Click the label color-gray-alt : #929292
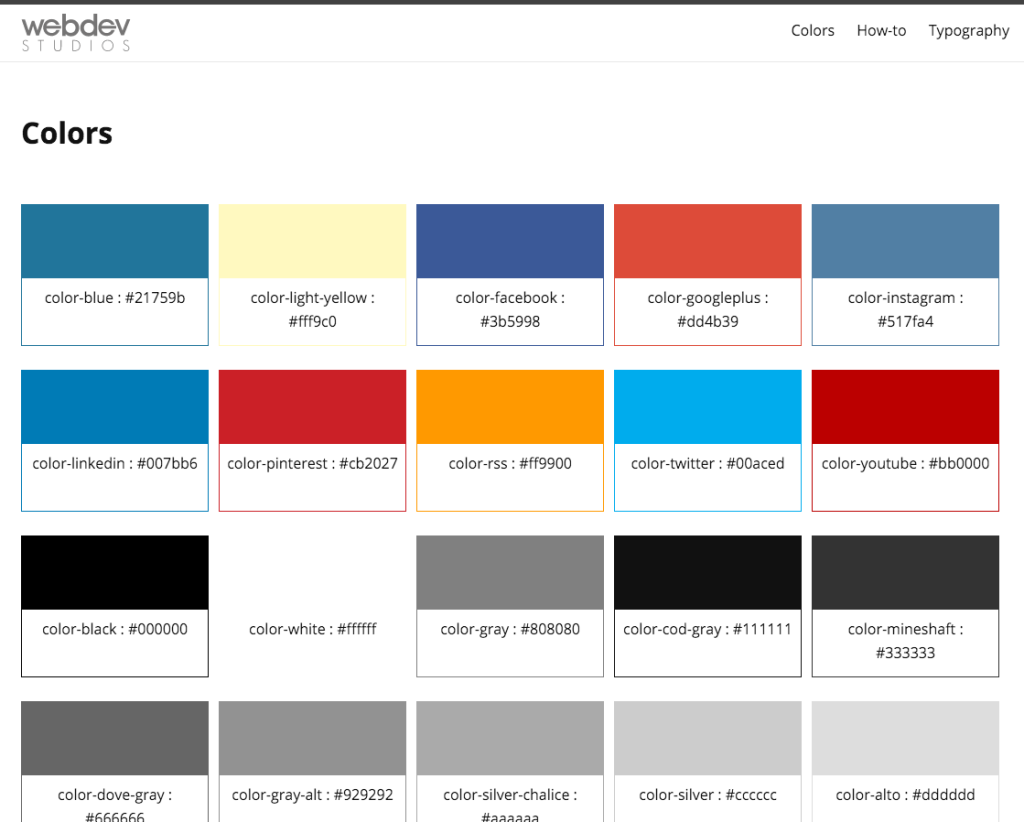The height and width of the screenshot is (822, 1024). (x=312, y=795)
